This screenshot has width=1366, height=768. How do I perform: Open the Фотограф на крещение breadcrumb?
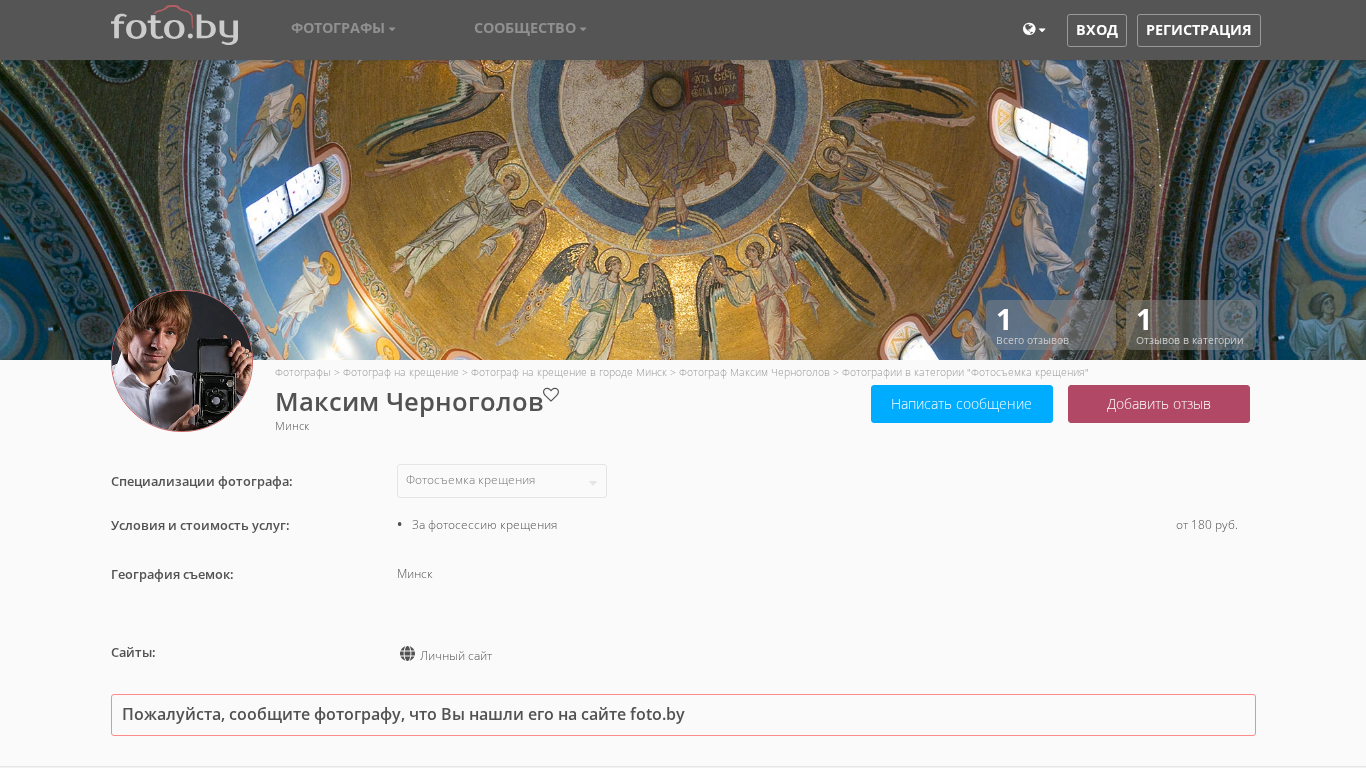coord(401,372)
